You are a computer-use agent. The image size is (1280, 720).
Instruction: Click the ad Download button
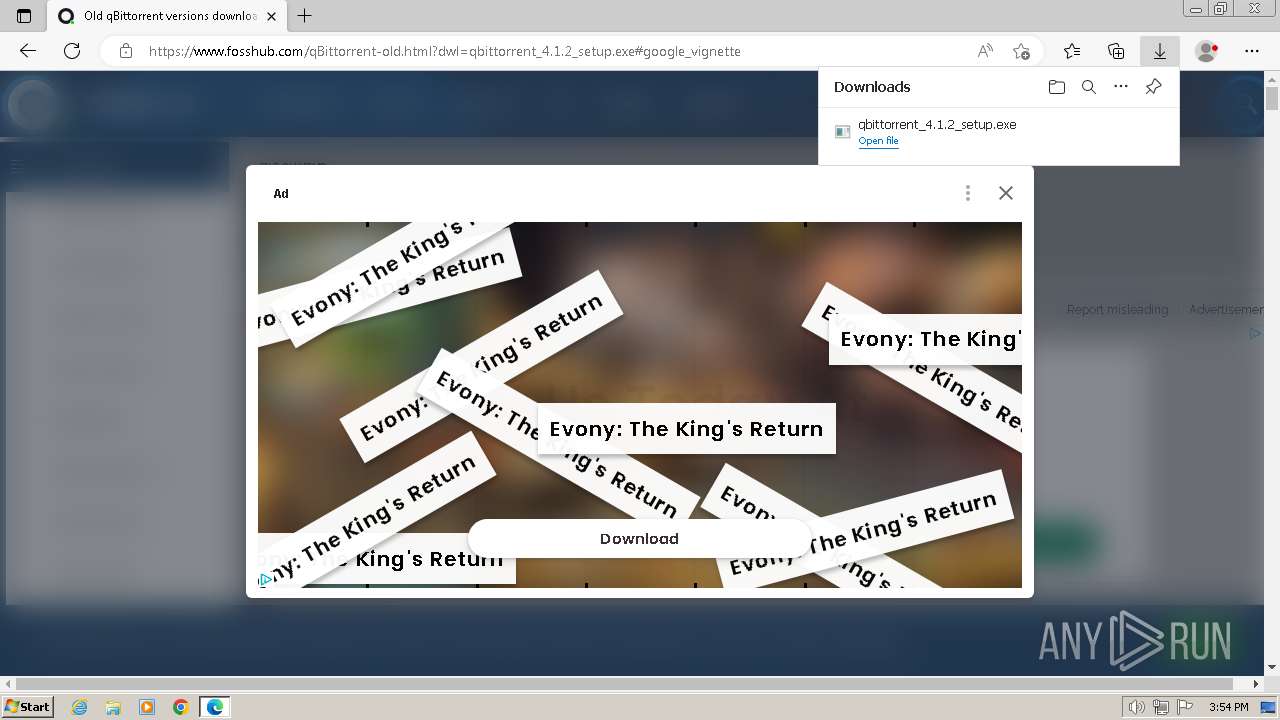[x=639, y=538]
